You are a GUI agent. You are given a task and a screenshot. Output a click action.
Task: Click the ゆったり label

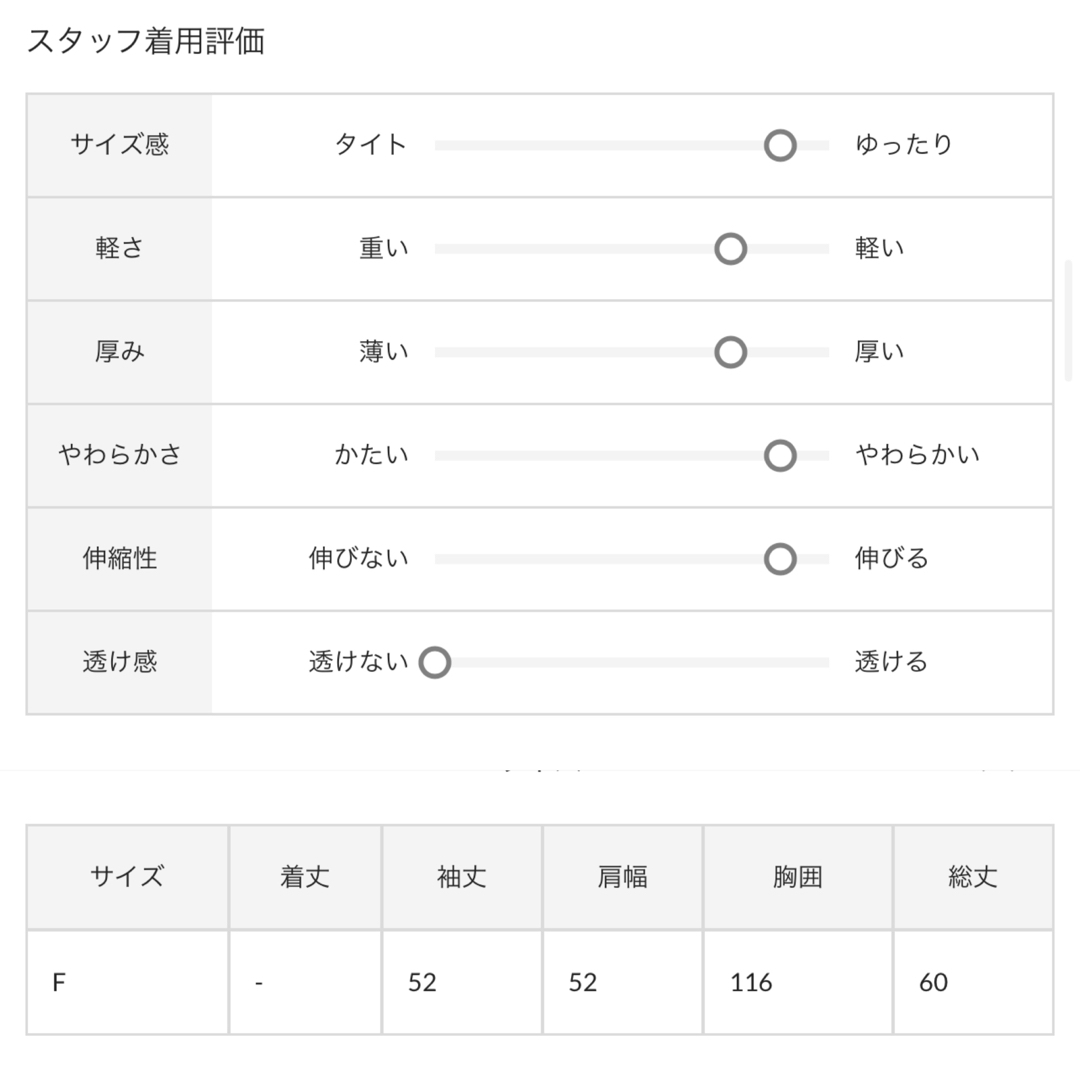click(904, 145)
